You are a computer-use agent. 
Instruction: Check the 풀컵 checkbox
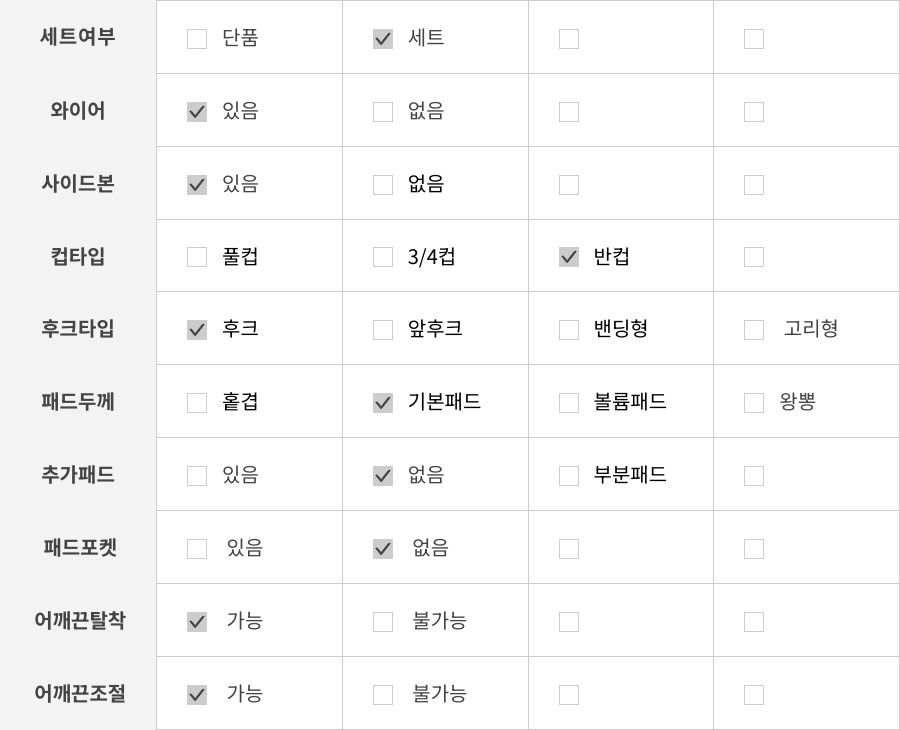[x=197, y=257]
